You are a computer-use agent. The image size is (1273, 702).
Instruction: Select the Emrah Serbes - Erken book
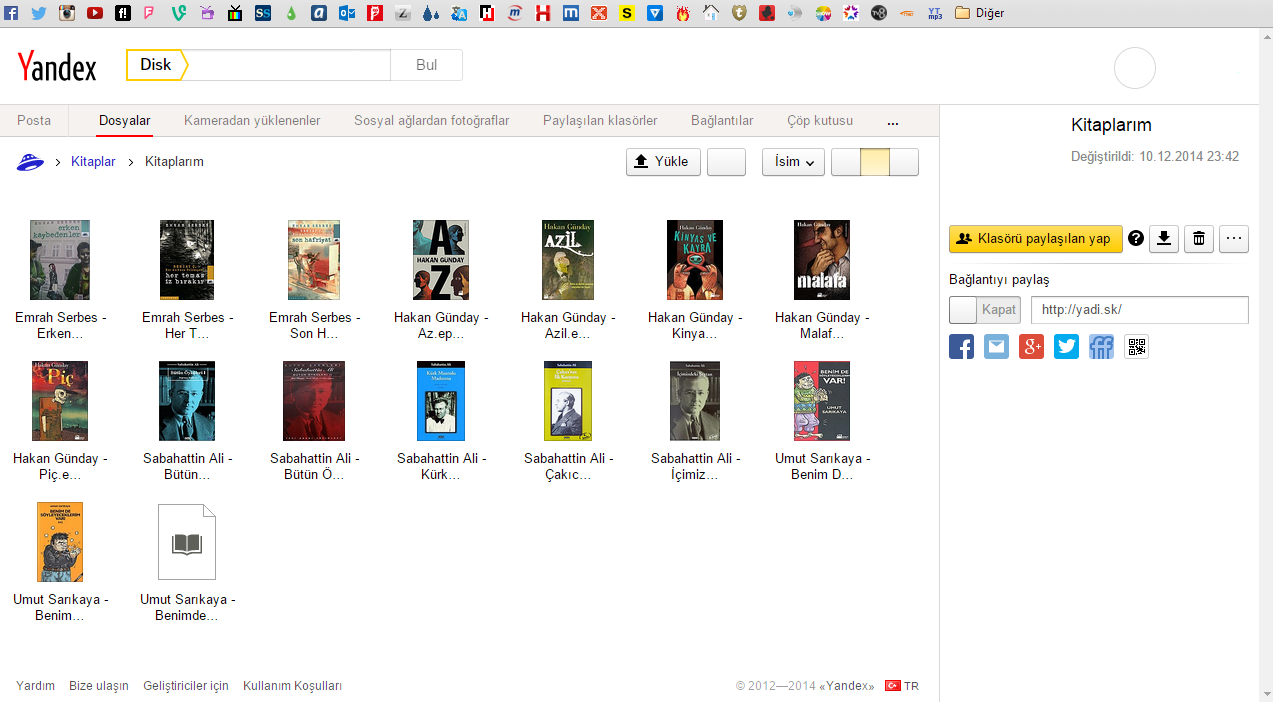(60, 281)
